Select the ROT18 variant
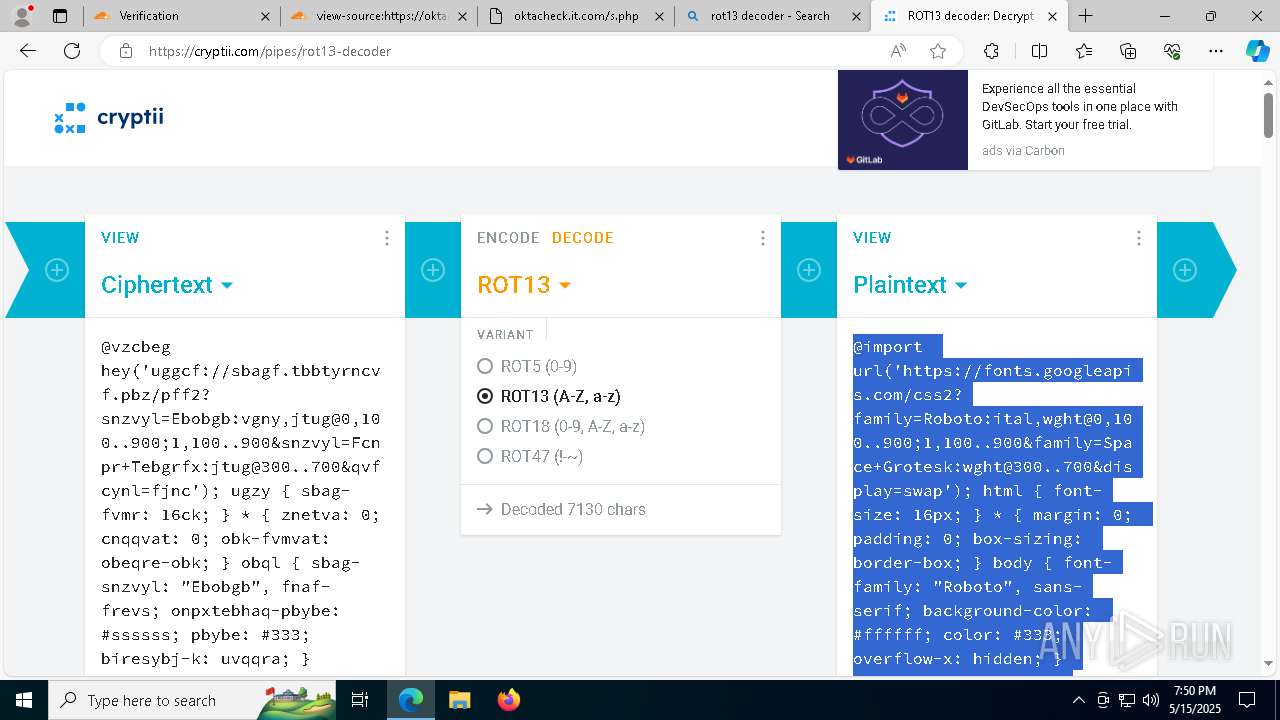The width and height of the screenshot is (1280, 720). point(561,426)
